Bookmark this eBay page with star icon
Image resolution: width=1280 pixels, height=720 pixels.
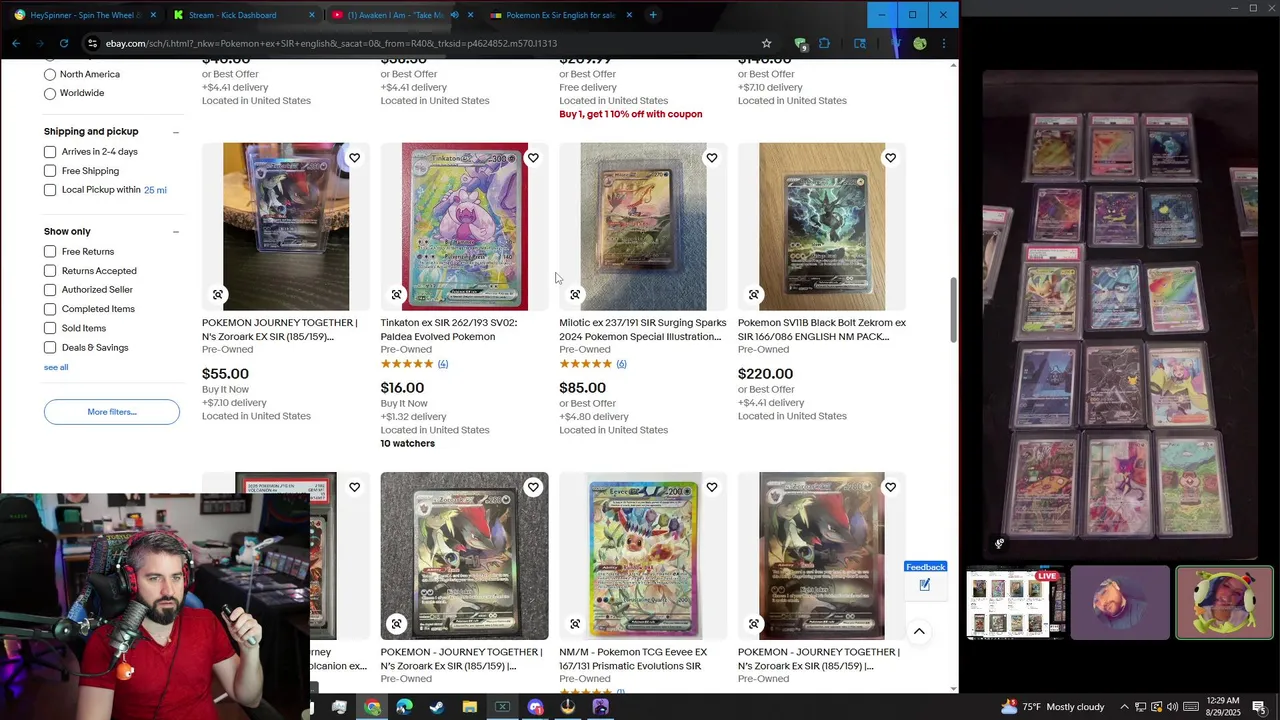767,43
